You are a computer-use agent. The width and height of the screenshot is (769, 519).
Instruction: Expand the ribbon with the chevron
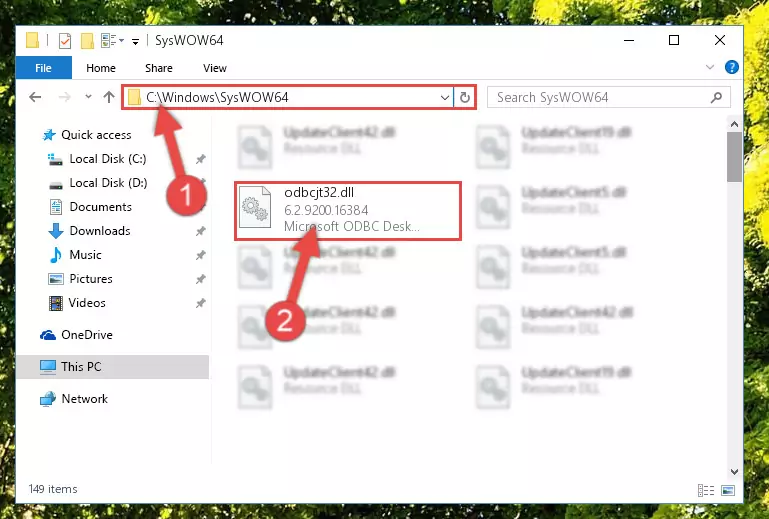[x=710, y=67]
